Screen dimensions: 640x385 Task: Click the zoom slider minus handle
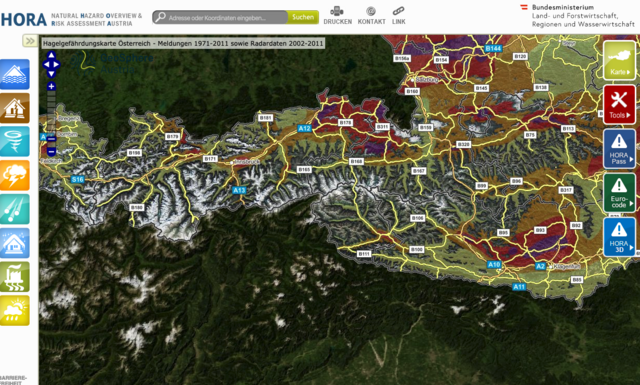click(51, 139)
